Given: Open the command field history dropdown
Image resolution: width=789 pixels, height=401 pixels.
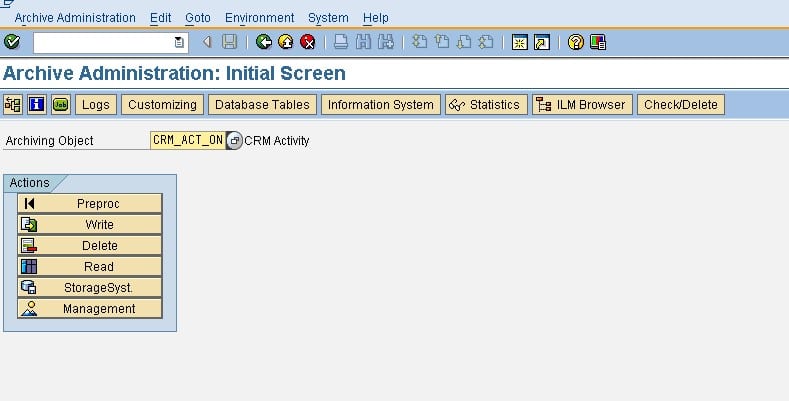Looking at the screenshot, I should 179,42.
